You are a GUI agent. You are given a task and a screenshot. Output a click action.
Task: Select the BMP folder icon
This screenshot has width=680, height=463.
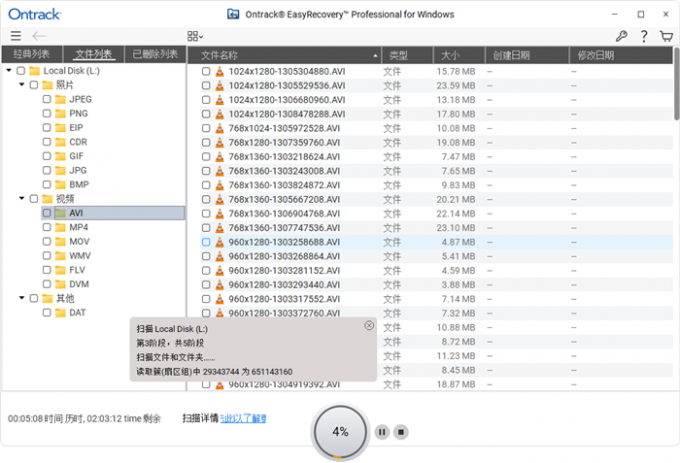tap(60, 185)
